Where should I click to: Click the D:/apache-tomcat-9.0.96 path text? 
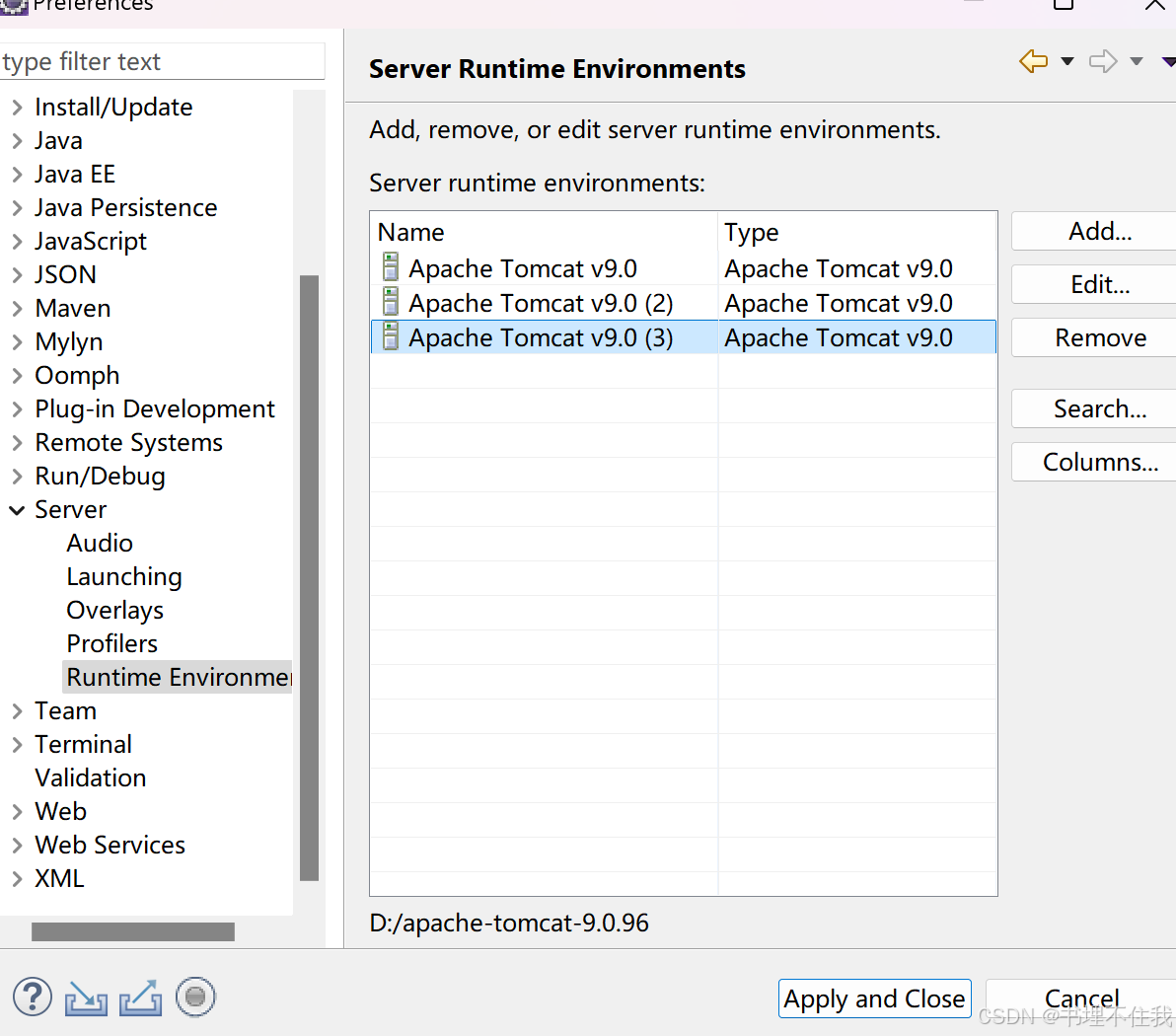point(508,923)
